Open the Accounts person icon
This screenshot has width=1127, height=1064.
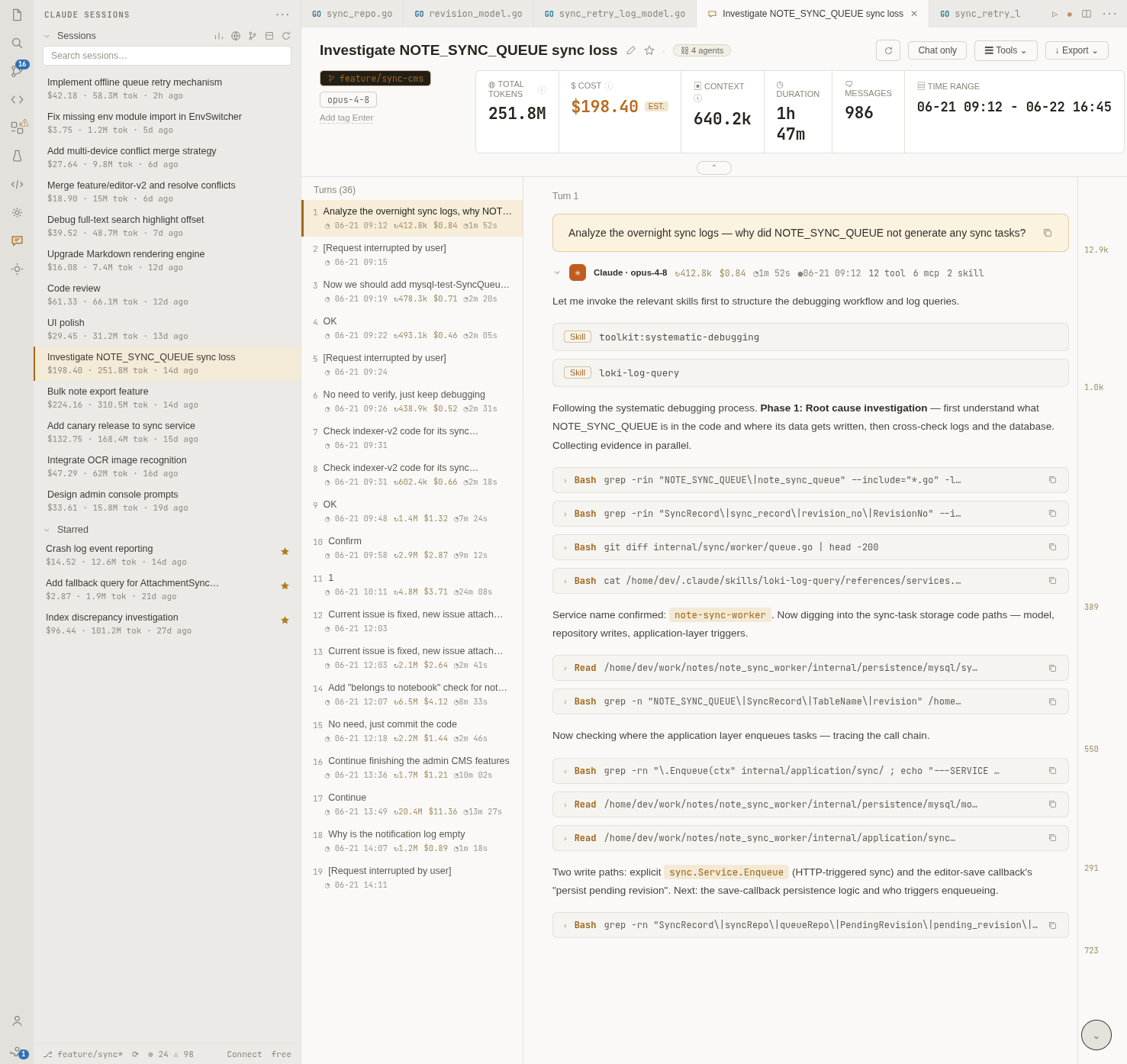pyautogui.click(x=17, y=1020)
